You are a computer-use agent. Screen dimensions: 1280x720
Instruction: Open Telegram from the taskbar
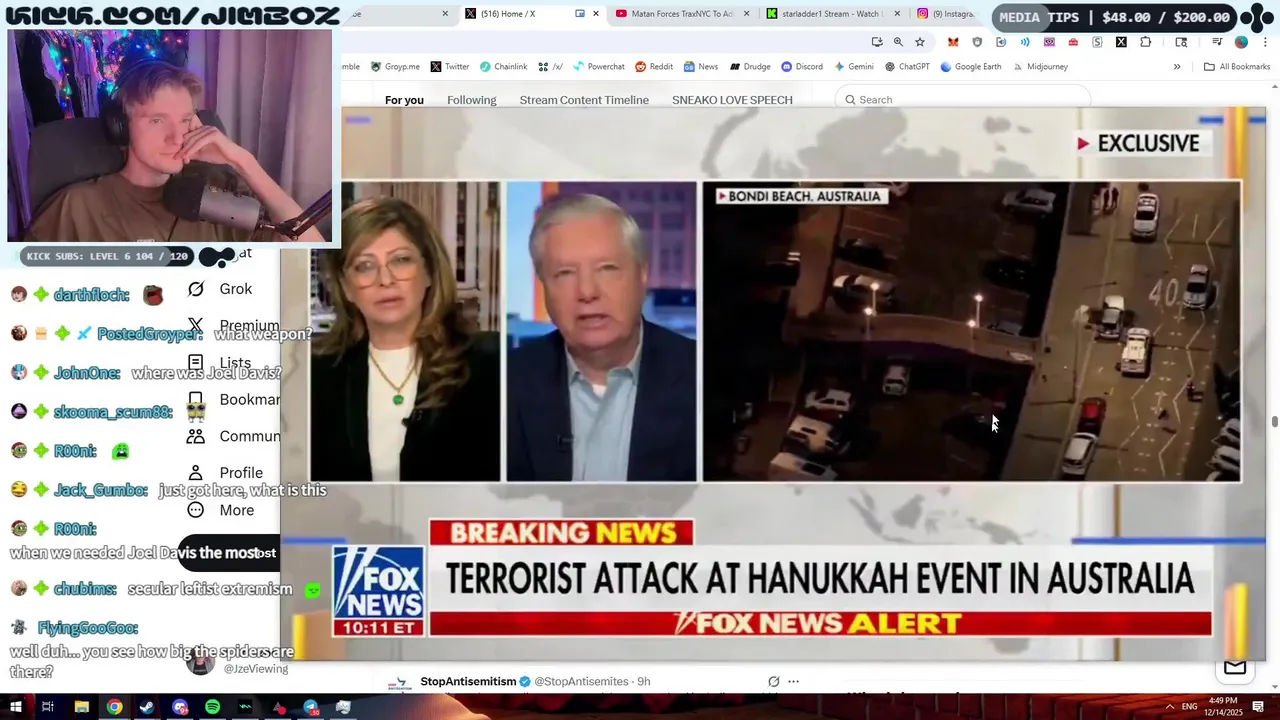(x=311, y=707)
